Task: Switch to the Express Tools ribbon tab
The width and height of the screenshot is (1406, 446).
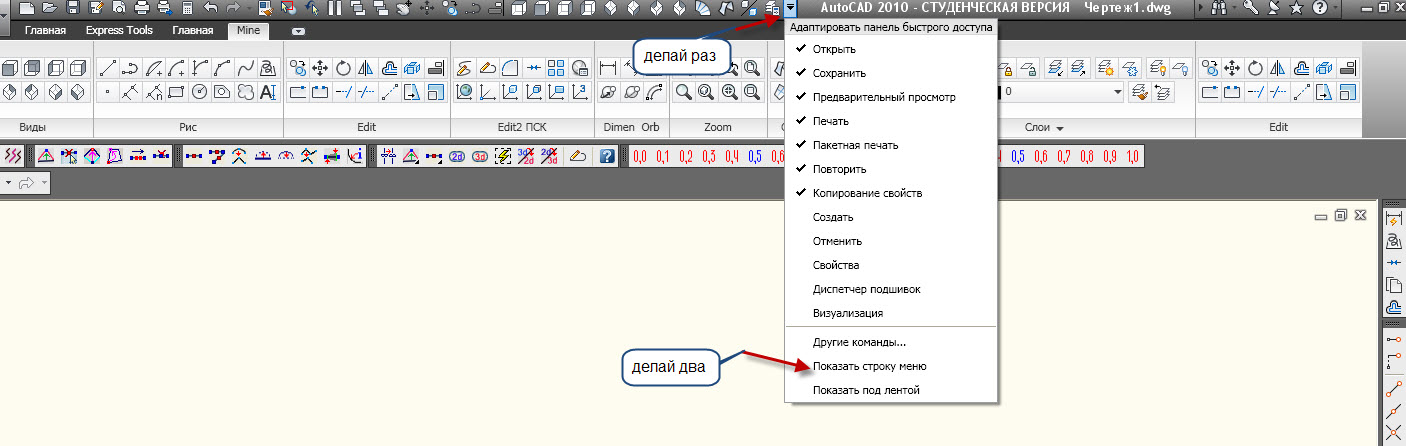Action: pyautogui.click(x=119, y=30)
